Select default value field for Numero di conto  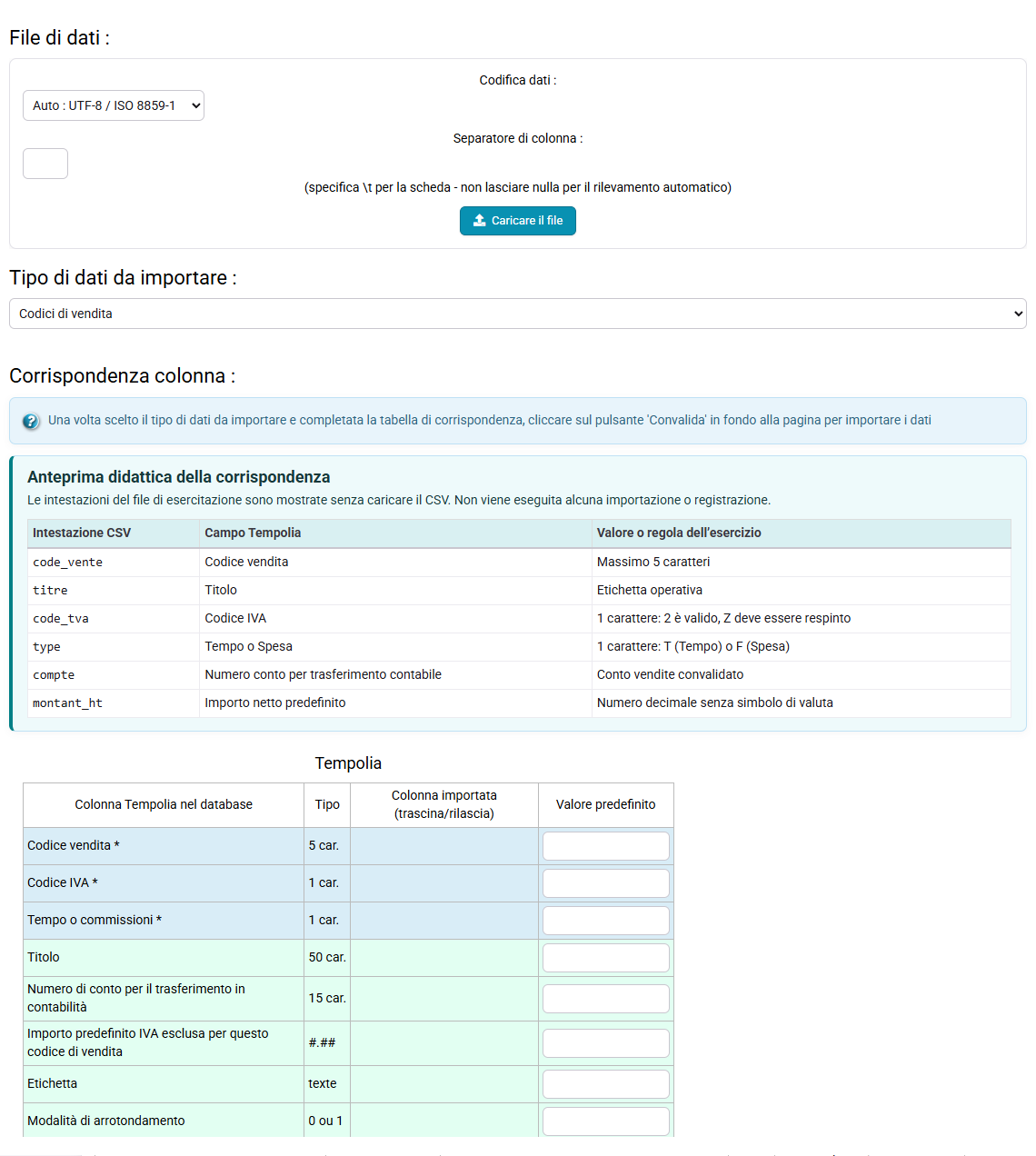[x=606, y=999]
